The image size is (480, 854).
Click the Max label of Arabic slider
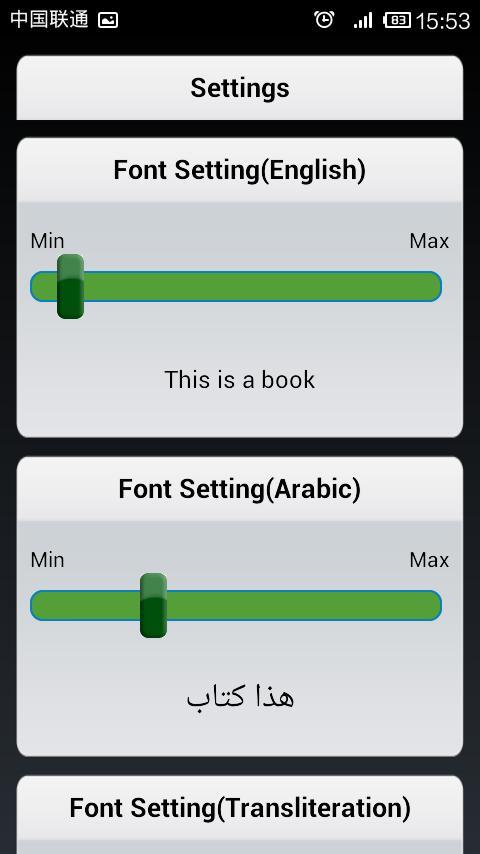click(429, 559)
